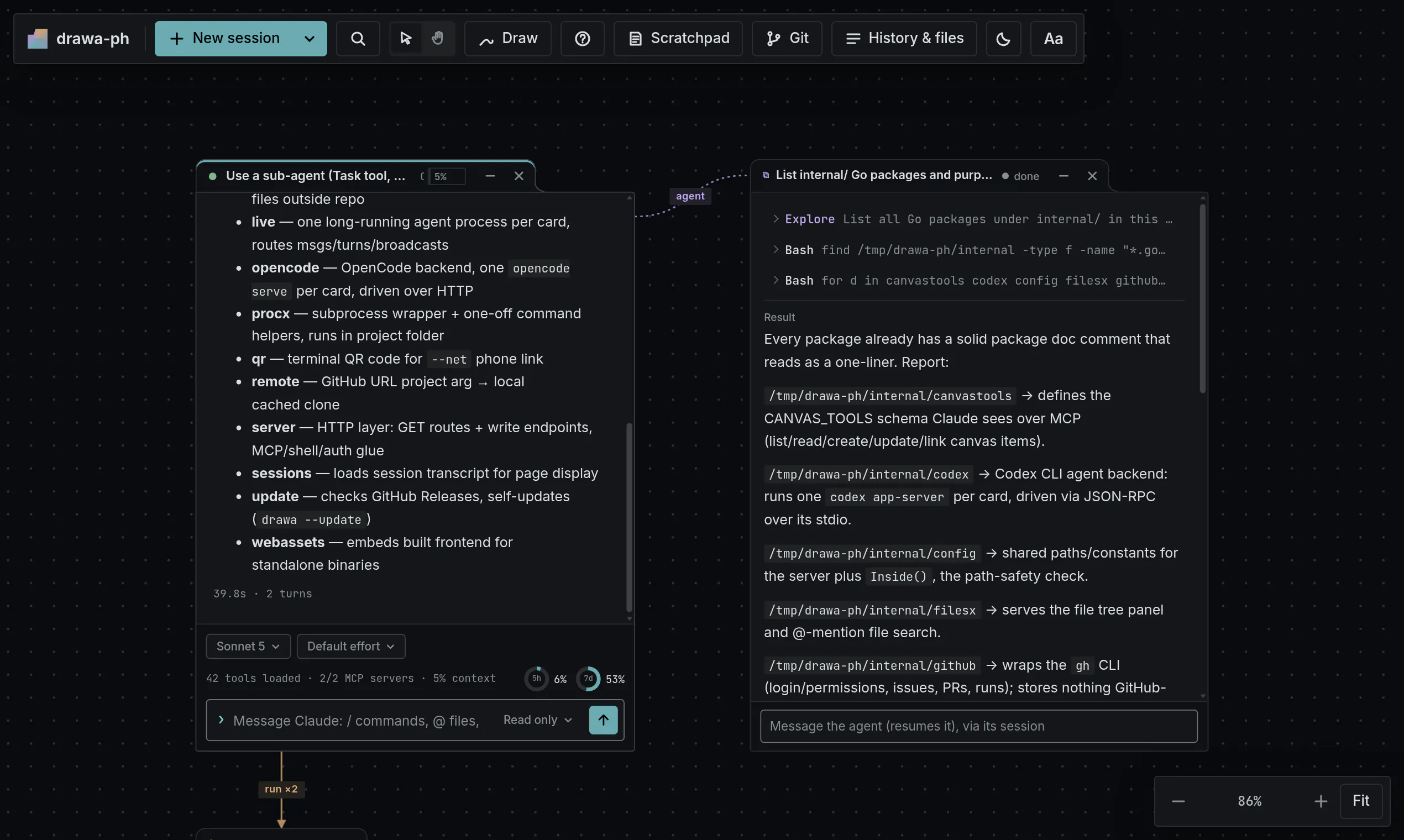Open the Sonnet 5 model dropdown
Viewport: 1404px width, 840px height.
[x=248, y=646]
